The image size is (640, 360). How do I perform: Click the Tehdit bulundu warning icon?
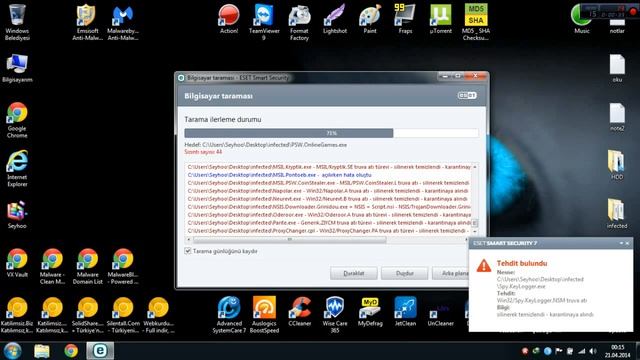(484, 265)
